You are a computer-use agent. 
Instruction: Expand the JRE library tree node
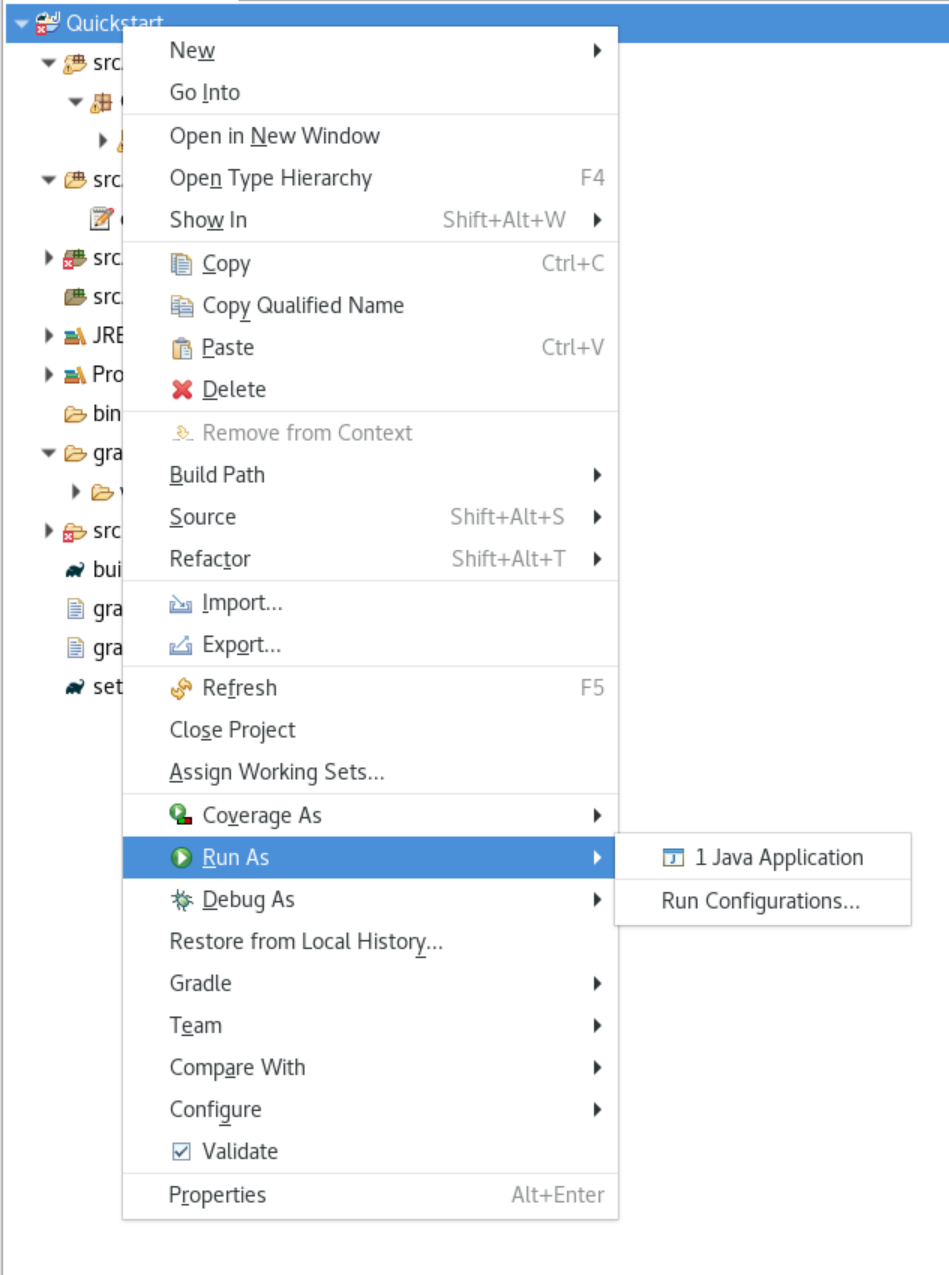click(x=48, y=336)
